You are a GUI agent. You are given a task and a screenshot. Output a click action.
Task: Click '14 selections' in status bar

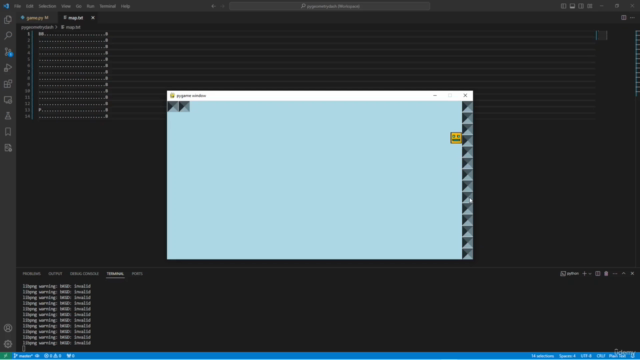point(542,356)
